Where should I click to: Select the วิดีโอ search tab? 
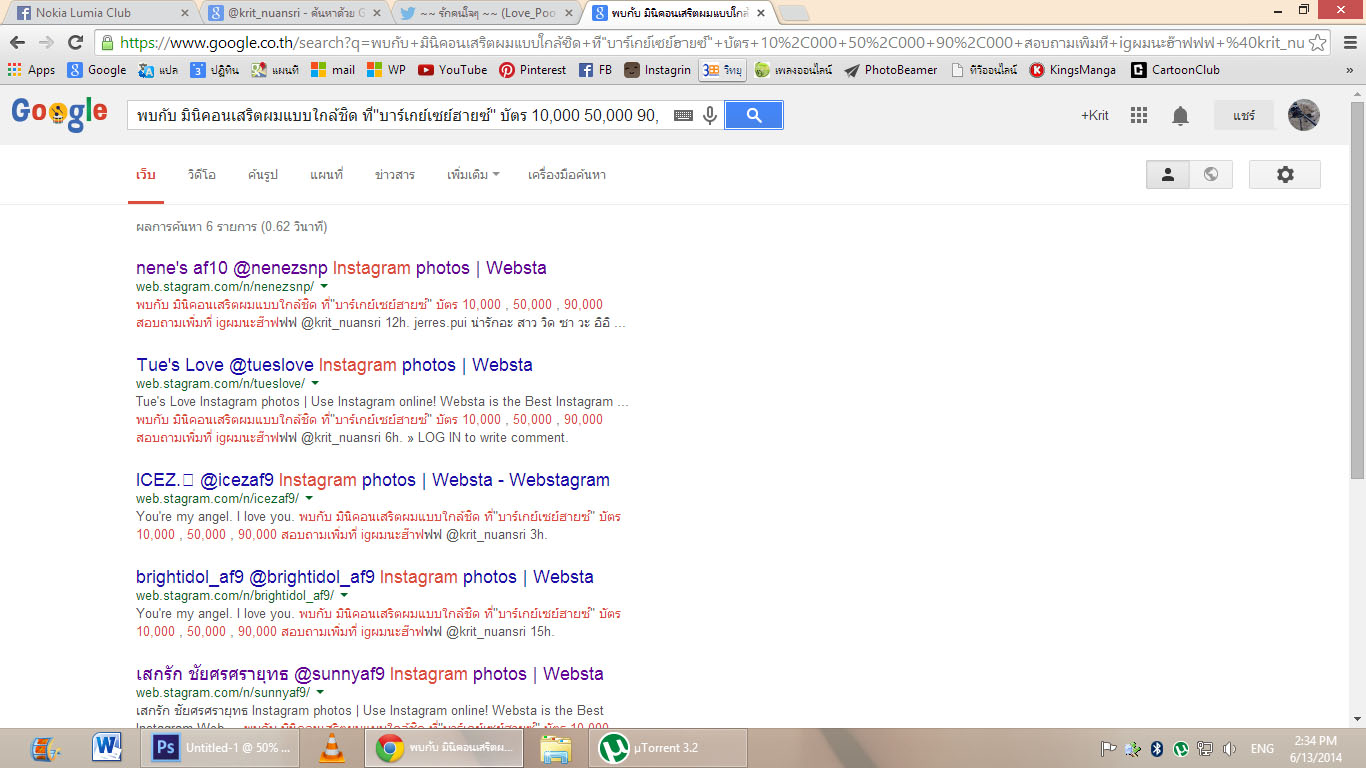201,175
